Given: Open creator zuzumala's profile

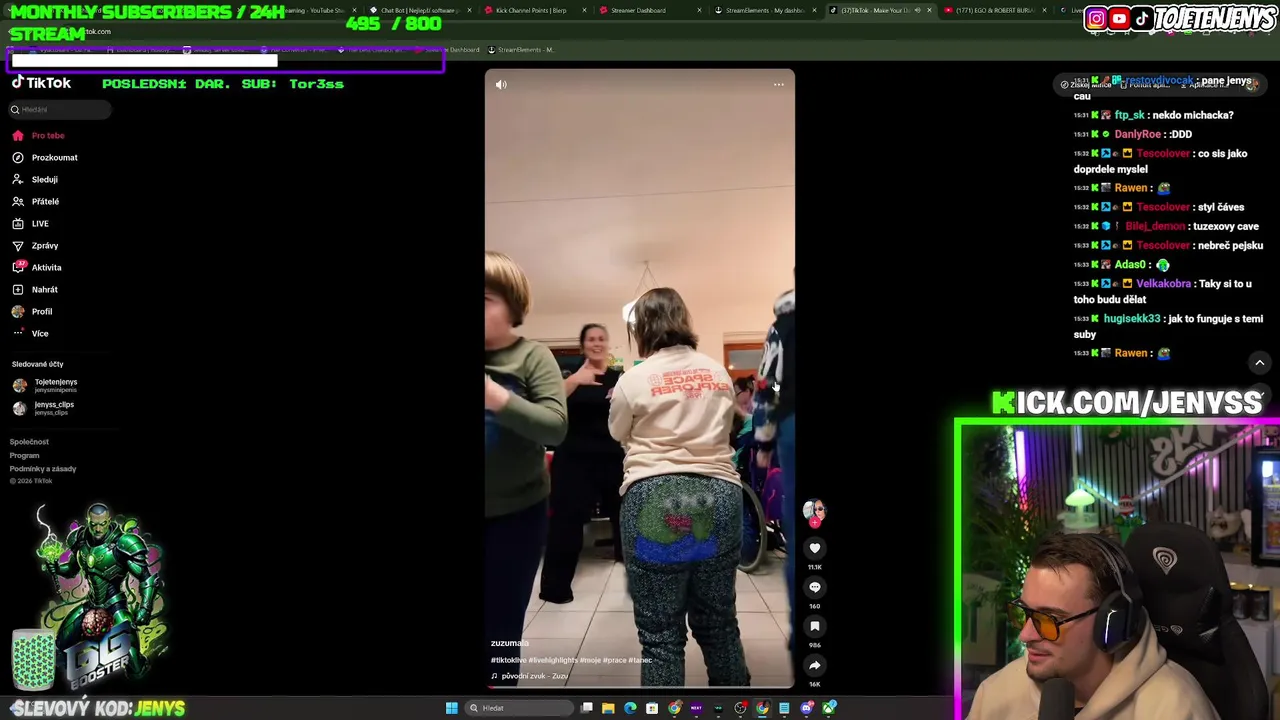Looking at the screenshot, I should coord(509,643).
